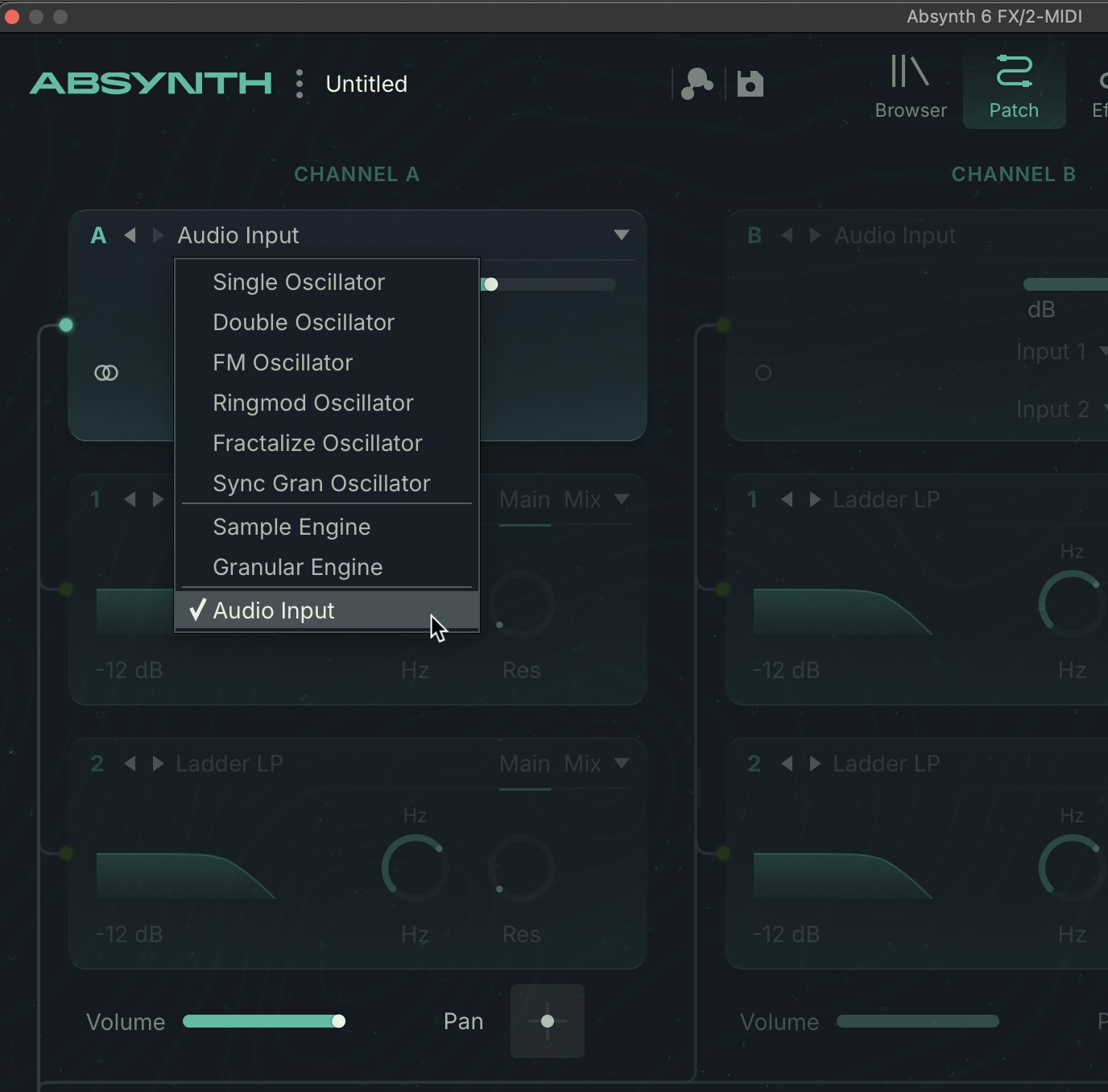Click the three-dot menu beside Absynth logo
Image resolution: width=1108 pixels, height=1092 pixels.
coord(300,84)
